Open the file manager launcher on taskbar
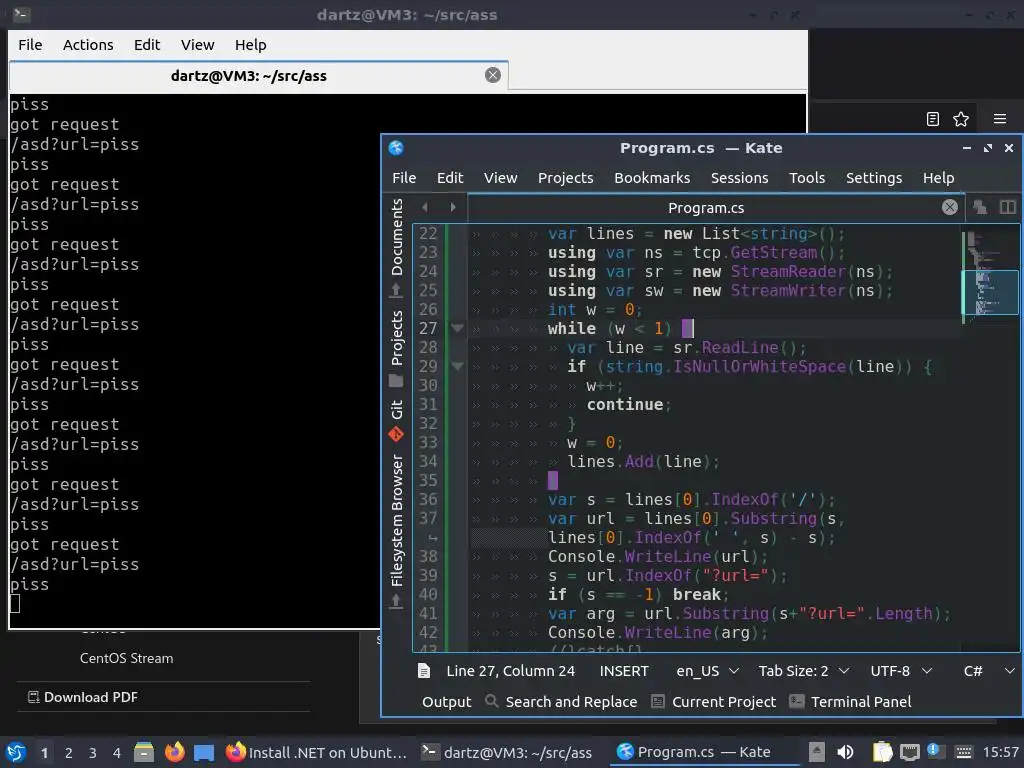 click(144, 752)
